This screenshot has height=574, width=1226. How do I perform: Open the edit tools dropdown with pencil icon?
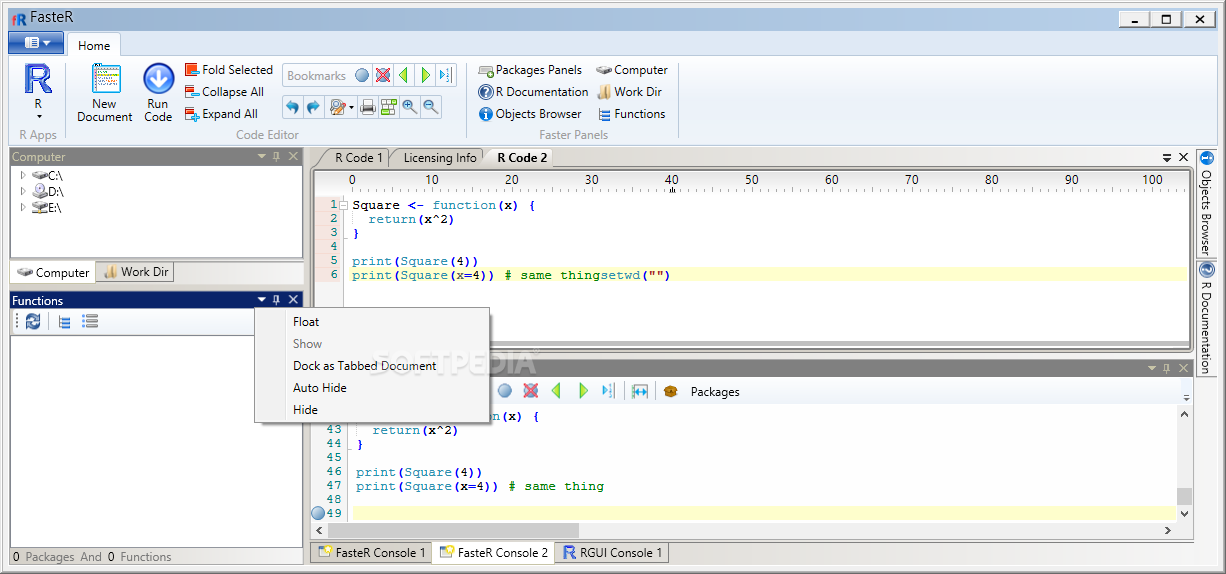point(341,107)
